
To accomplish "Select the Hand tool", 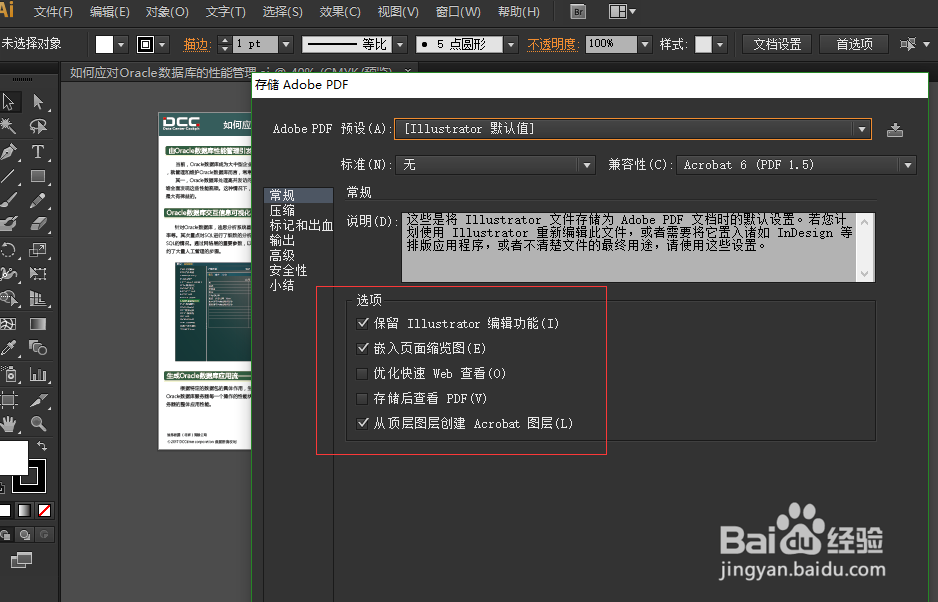I will tap(9, 424).
